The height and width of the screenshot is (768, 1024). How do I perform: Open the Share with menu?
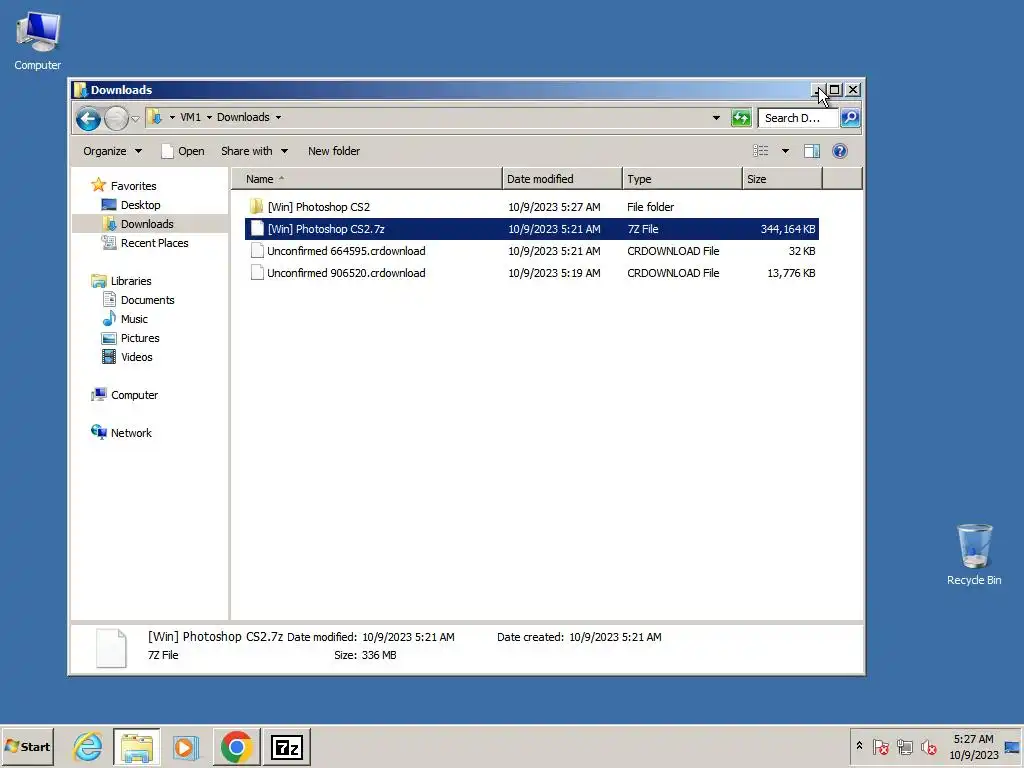point(254,151)
